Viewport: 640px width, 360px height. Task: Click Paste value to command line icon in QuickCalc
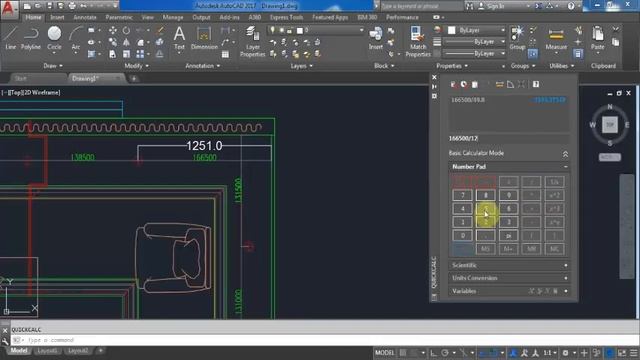[x=475, y=84]
